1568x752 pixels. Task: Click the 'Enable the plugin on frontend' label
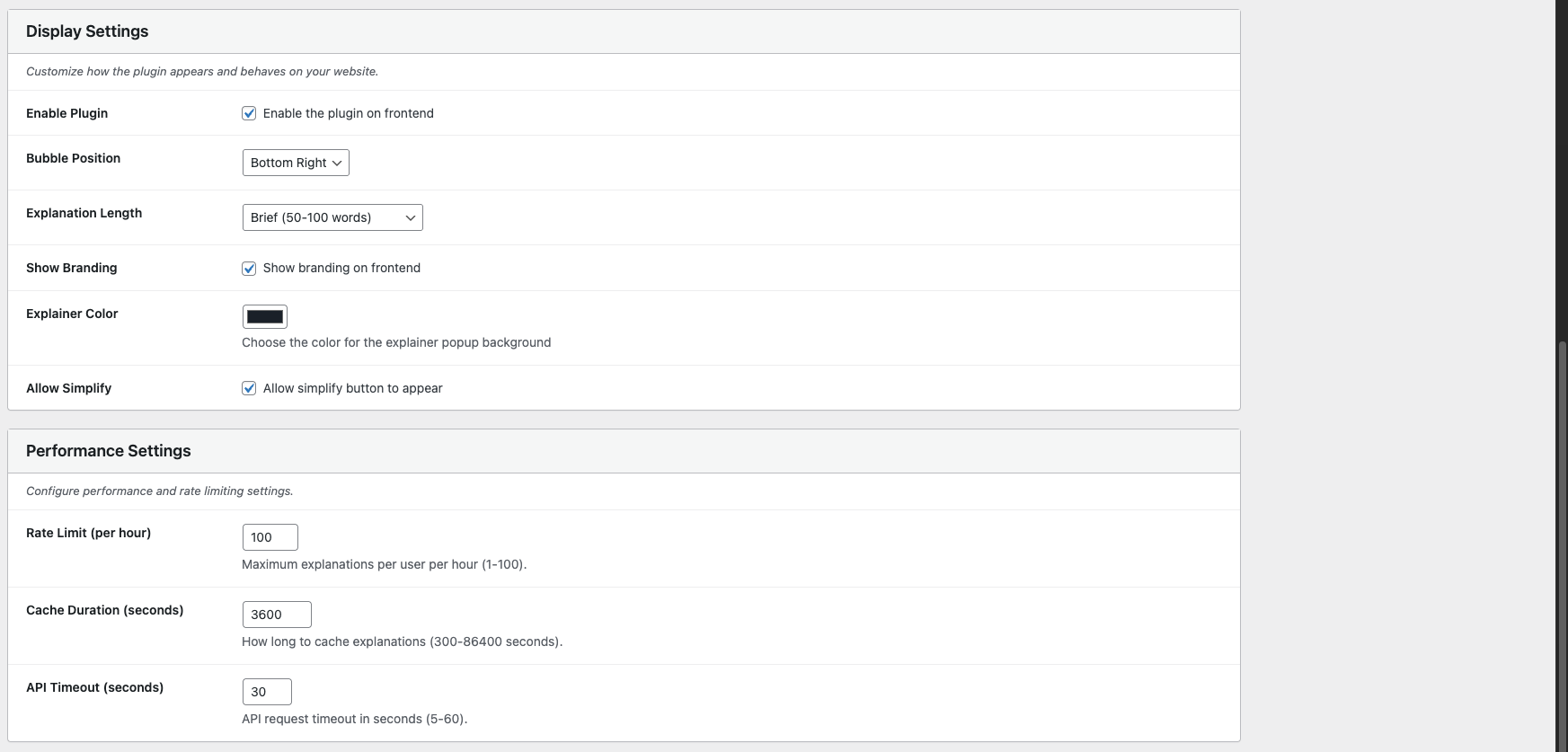[x=348, y=113]
